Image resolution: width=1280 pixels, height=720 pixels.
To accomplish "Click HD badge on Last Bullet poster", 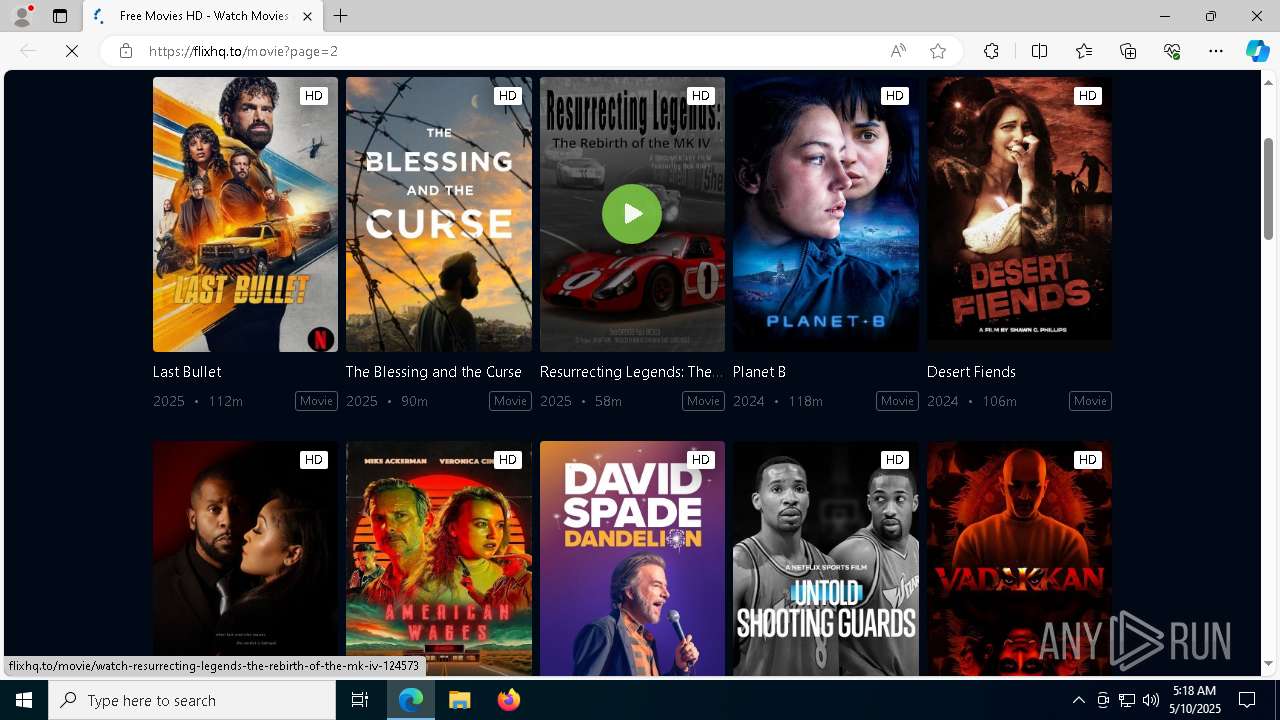I will point(314,96).
